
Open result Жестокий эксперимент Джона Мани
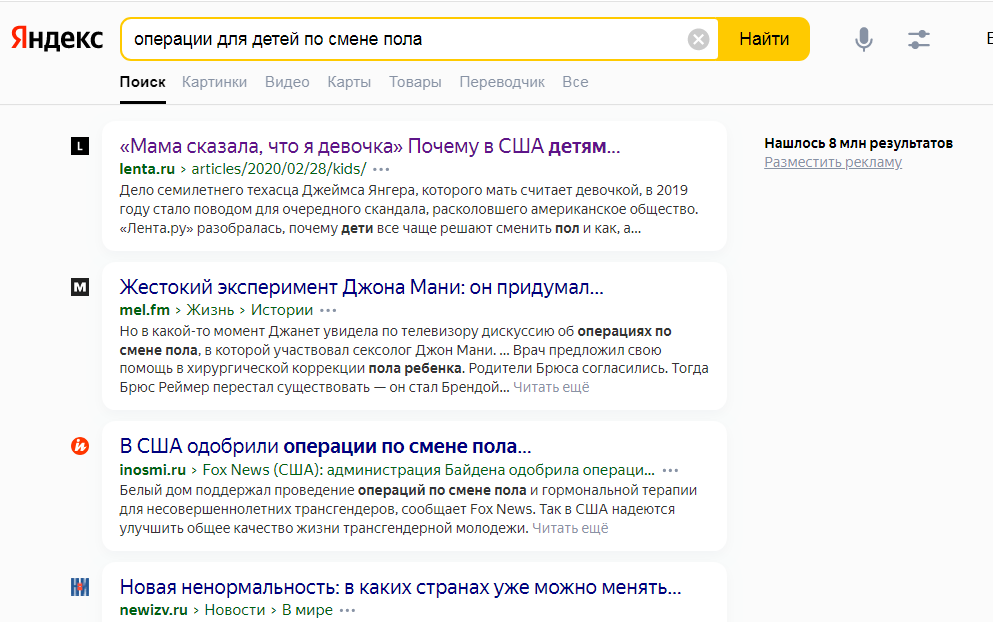pos(362,288)
